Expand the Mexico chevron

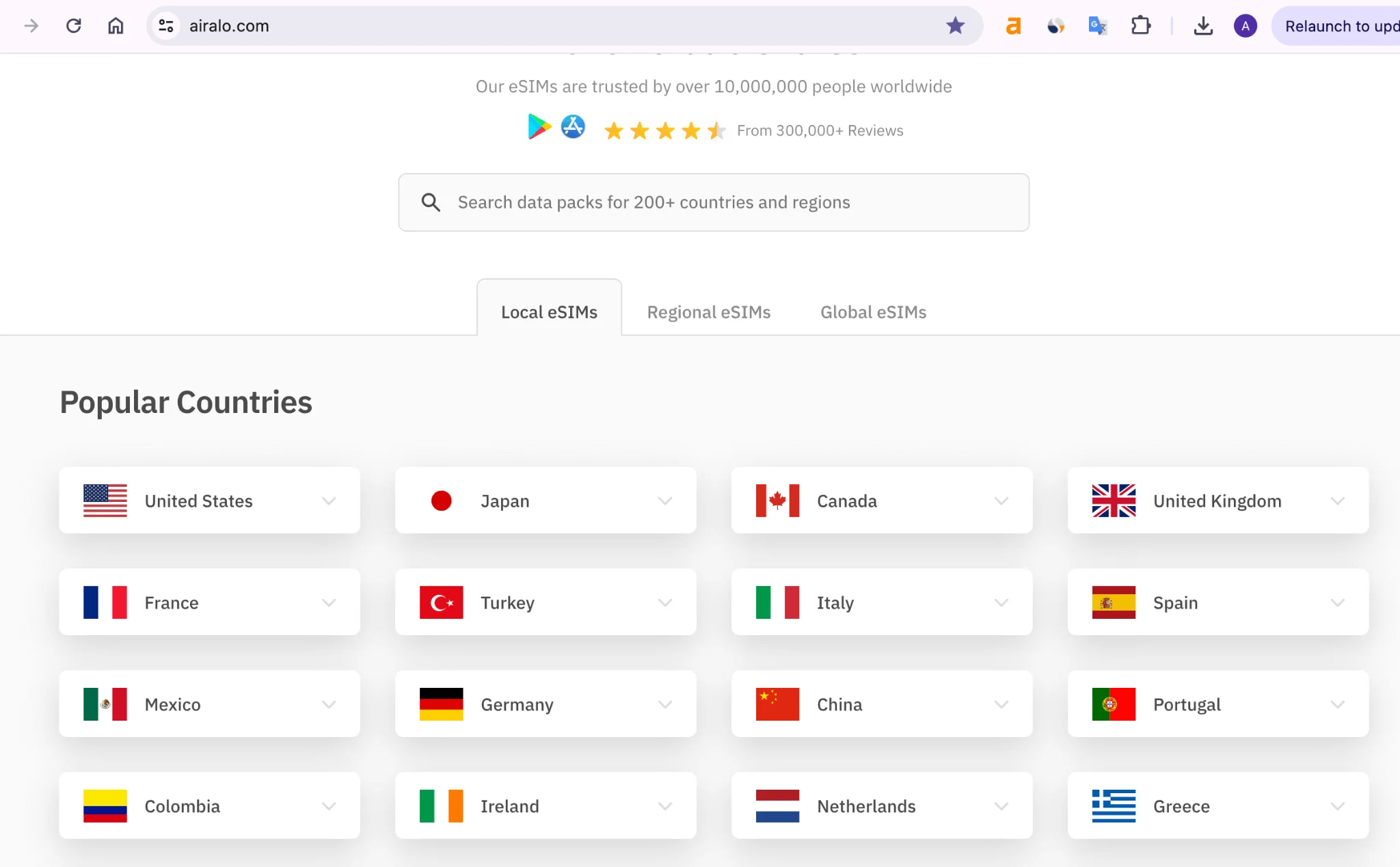[x=329, y=704]
